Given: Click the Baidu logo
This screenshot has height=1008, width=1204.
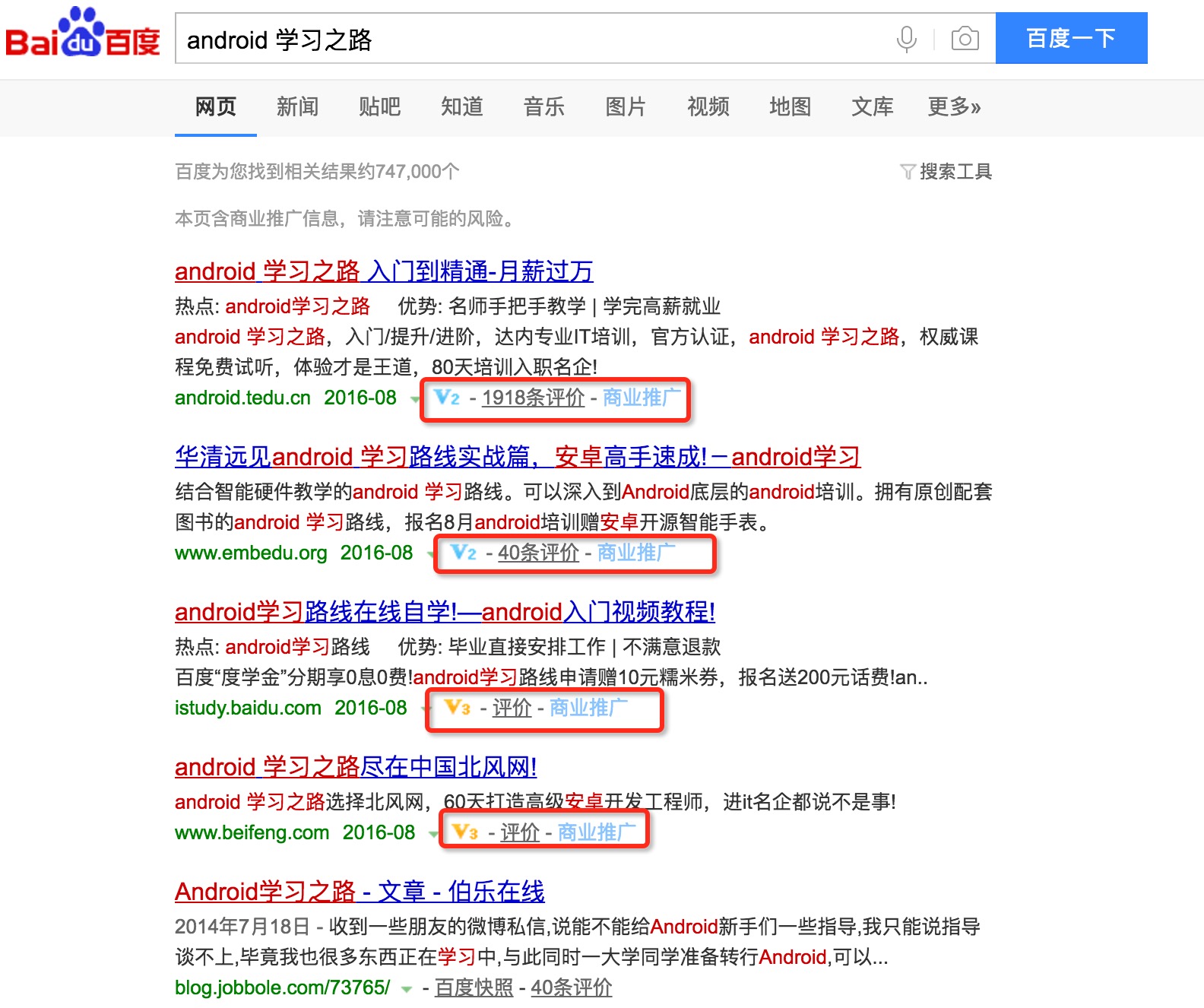Looking at the screenshot, I should 83,32.
